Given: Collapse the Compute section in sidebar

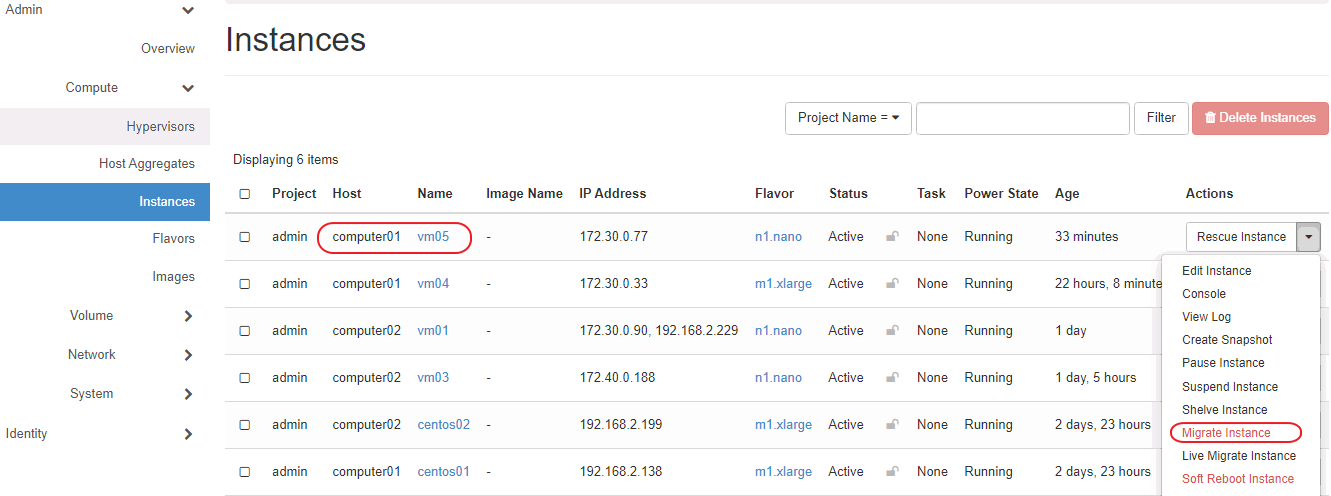Looking at the screenshot, I should click(x=188, y=88).
